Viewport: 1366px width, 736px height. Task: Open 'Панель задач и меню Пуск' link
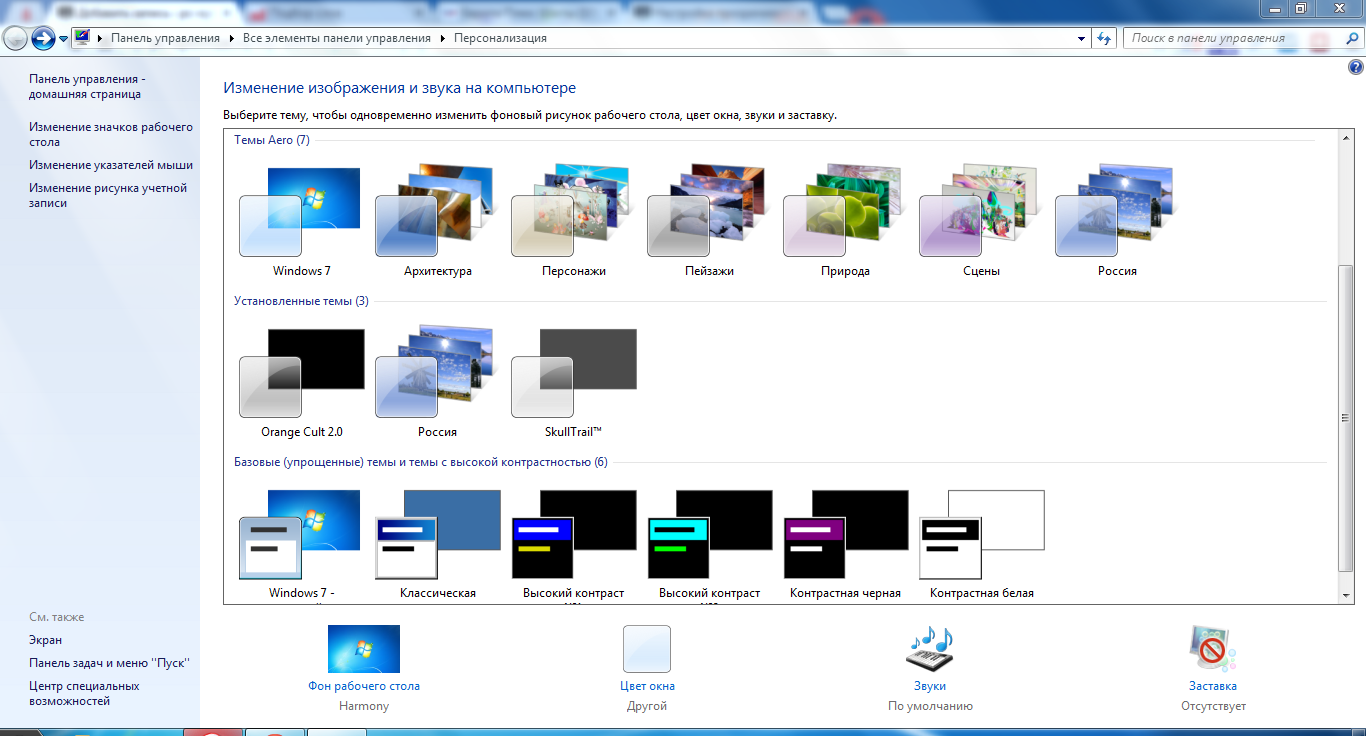pos(109,663)
